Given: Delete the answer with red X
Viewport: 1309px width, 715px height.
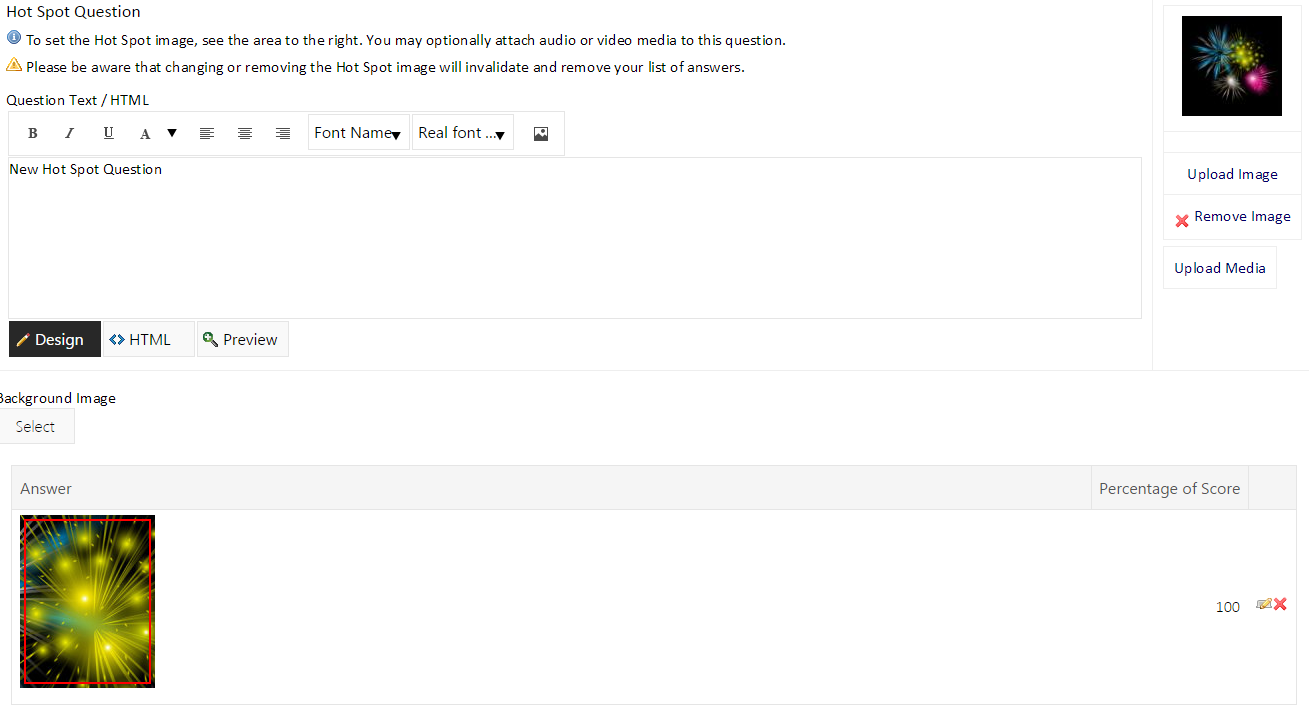Looking at the screenshot, I should [x=1280, y=604].
